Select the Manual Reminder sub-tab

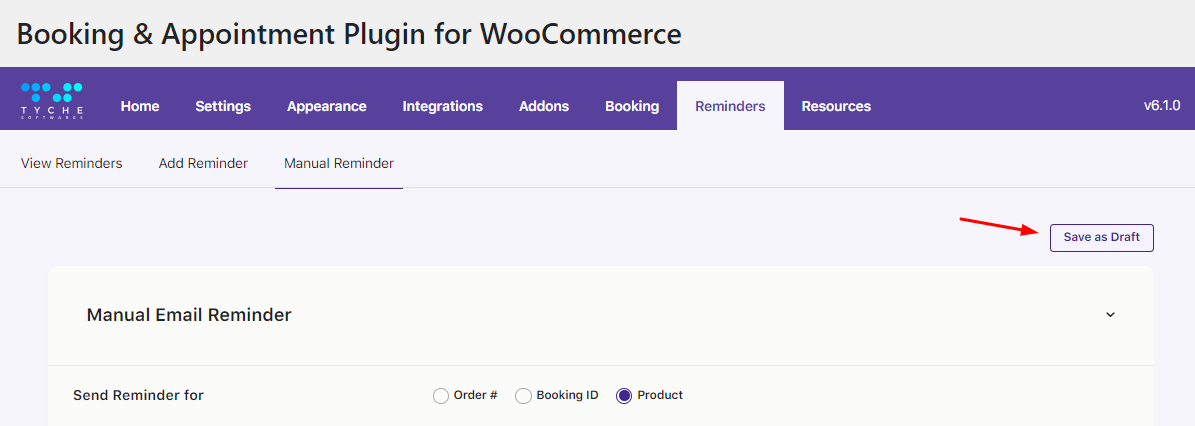(338, 163)
